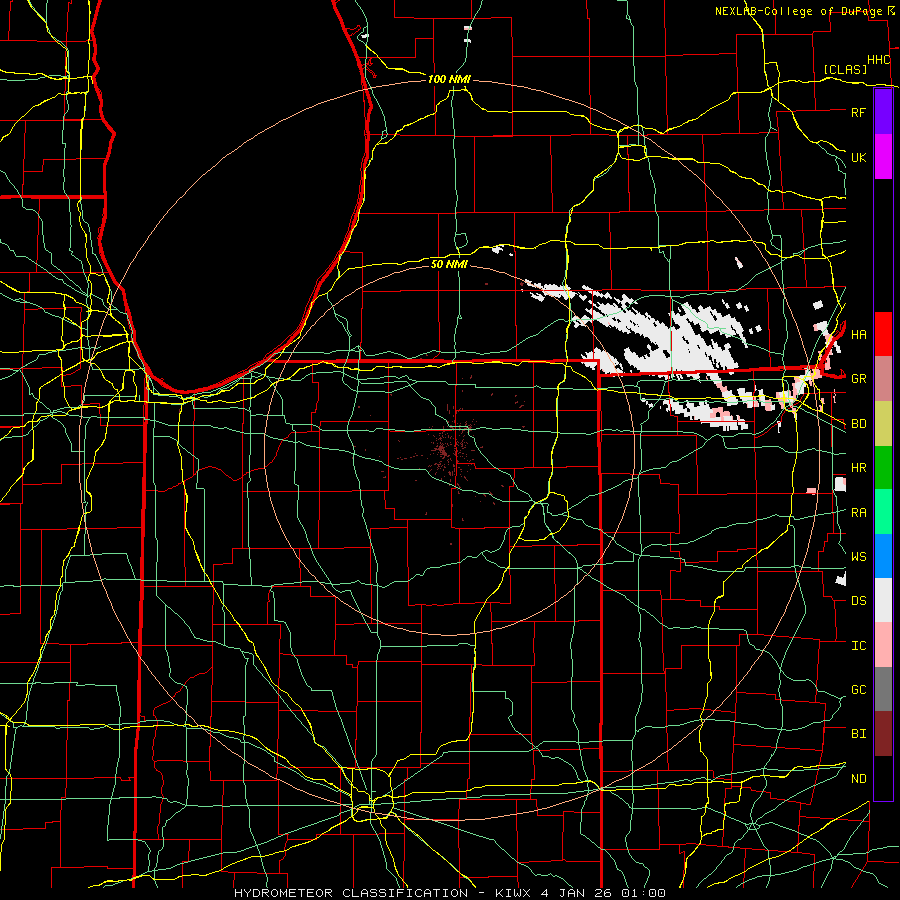Click the UK magenta color swatch in legend

coord(883,157)
